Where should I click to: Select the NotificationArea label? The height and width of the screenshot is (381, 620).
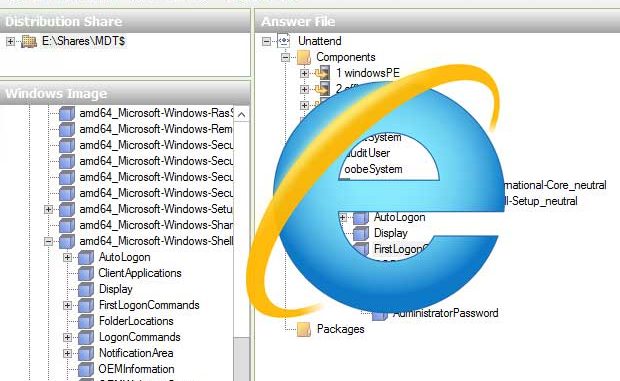(136, 353)
